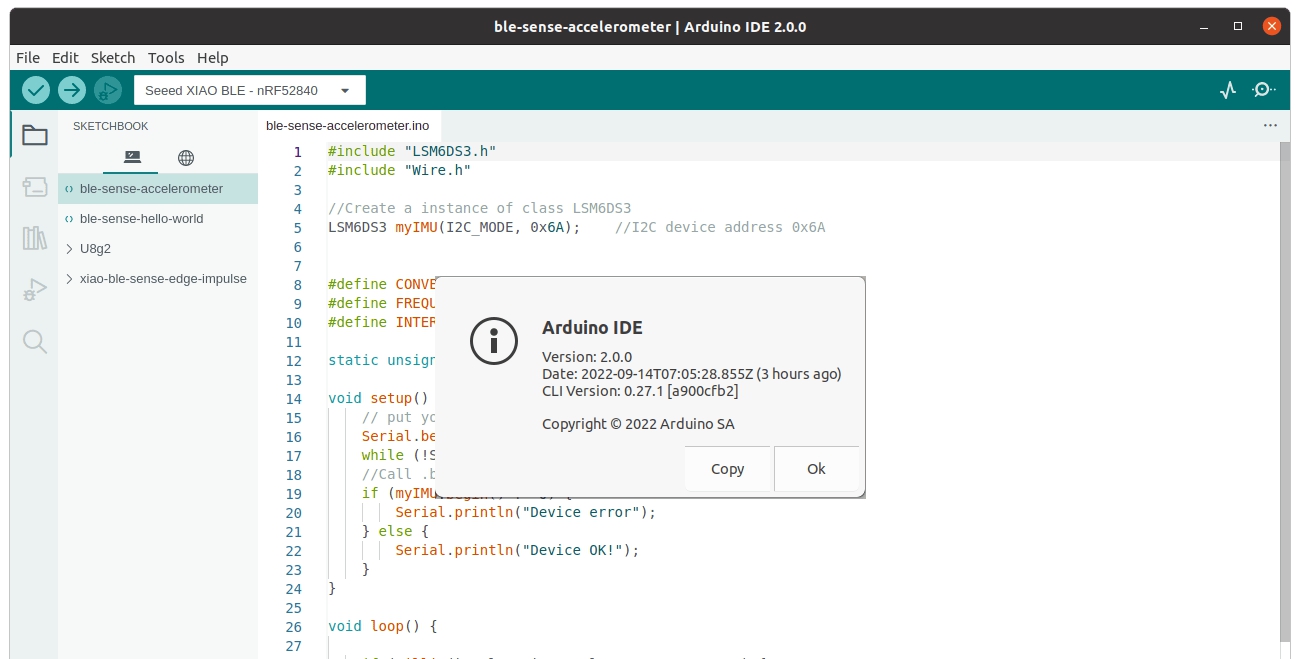Start debugging with the toolbar debug icon
The width and height of the screenshot is (1300, 659).
(x=107, y=90)
